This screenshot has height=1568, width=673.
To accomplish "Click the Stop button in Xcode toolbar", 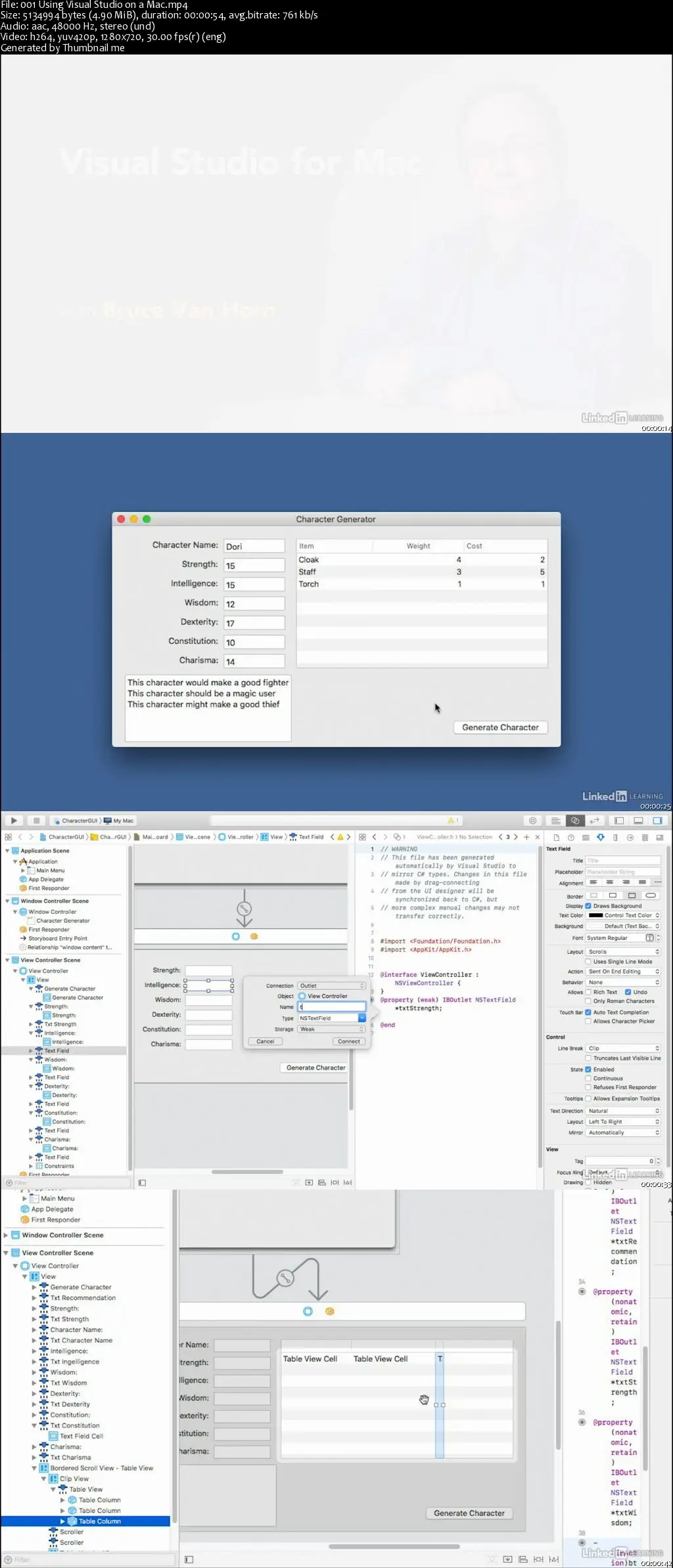I will tap(37, 820).
